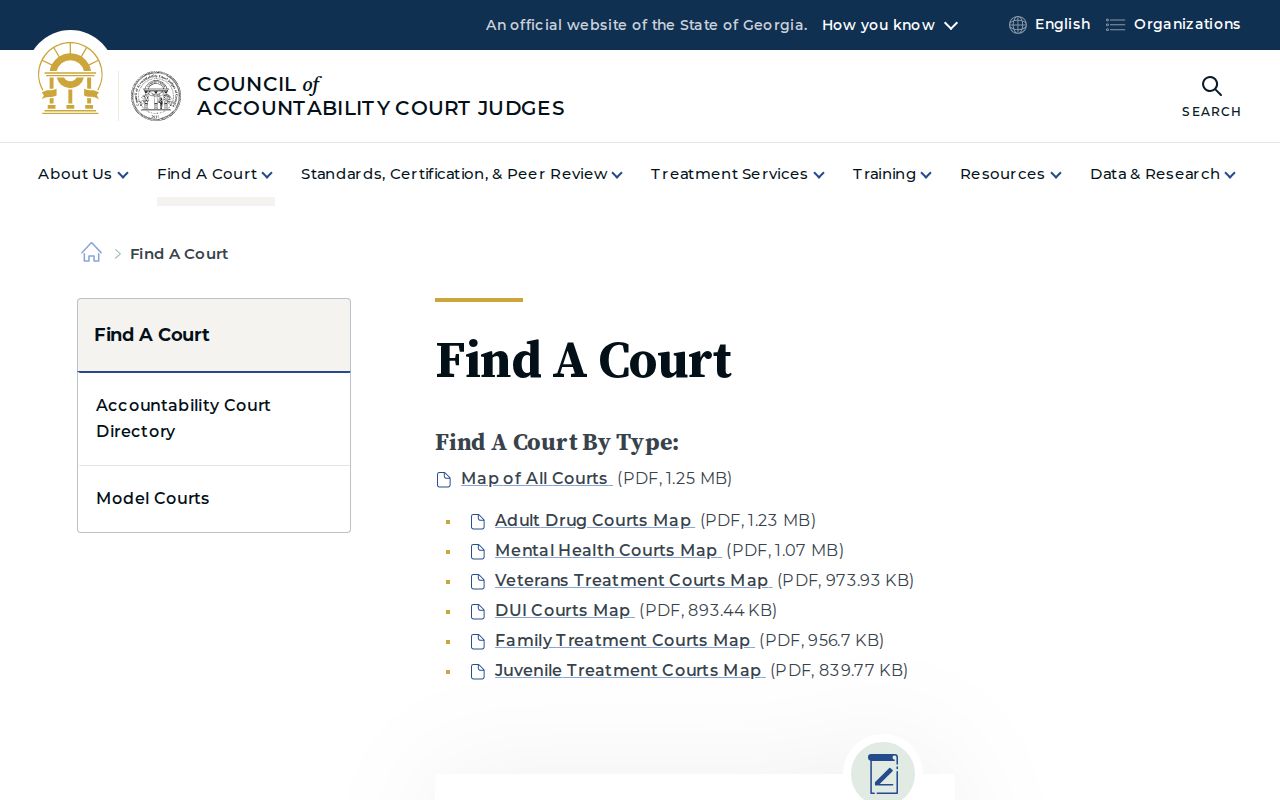This screenshot has width=1280, height=800.
Task: Open the Adult Drug Courts Map link
Action: tap(594, 520)
